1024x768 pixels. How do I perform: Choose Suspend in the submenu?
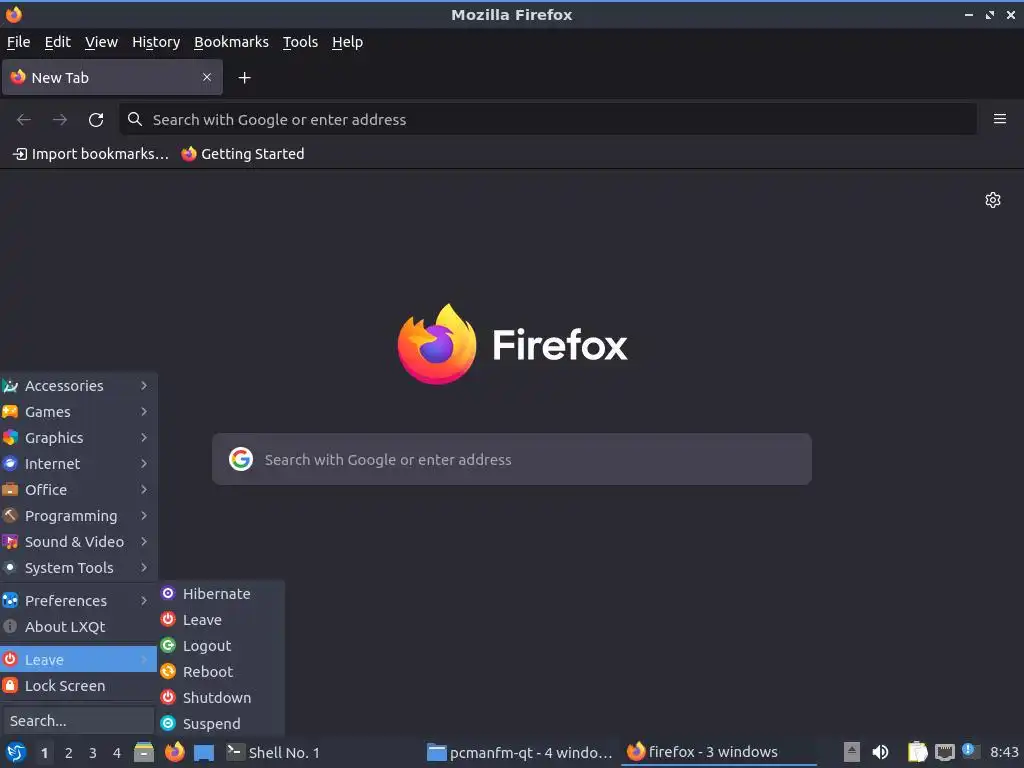pyautogui.click(x=221, y=724)
